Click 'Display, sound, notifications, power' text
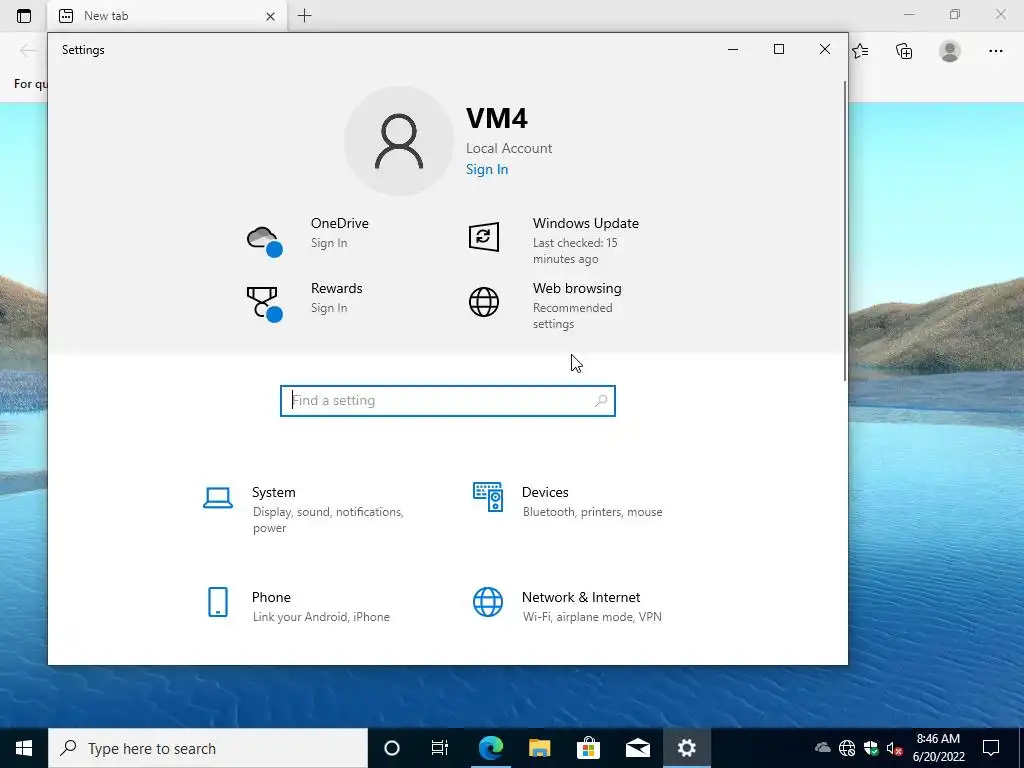Viewport: 1024px width, 768px height. tap(328, 520)
